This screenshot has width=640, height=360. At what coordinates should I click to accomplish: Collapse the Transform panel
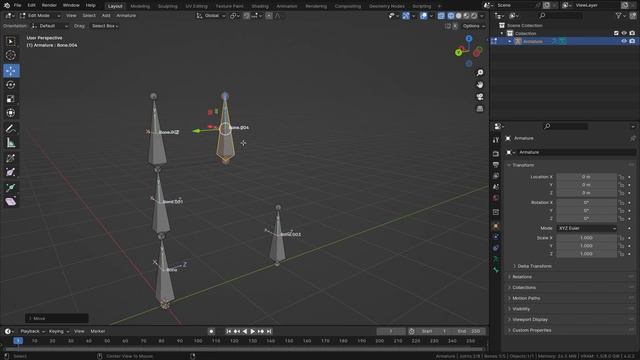[523, 165]
